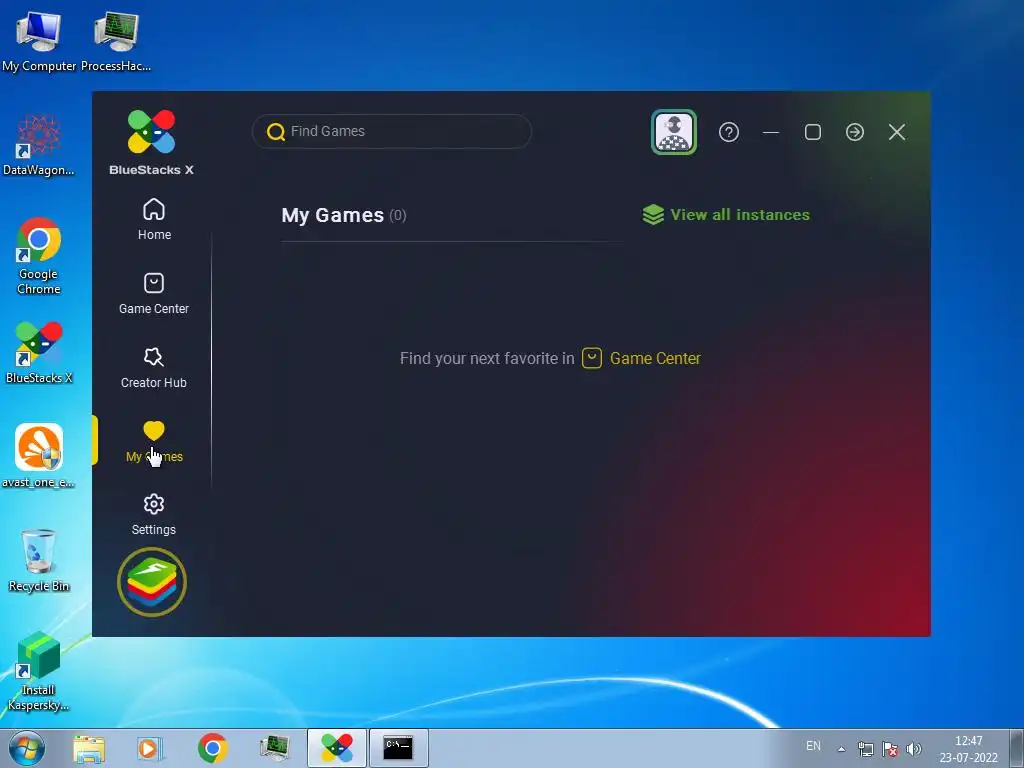Close the BlueStacks X window
1024x768 pixels.
pyautogui.click(x=897, y=132)
